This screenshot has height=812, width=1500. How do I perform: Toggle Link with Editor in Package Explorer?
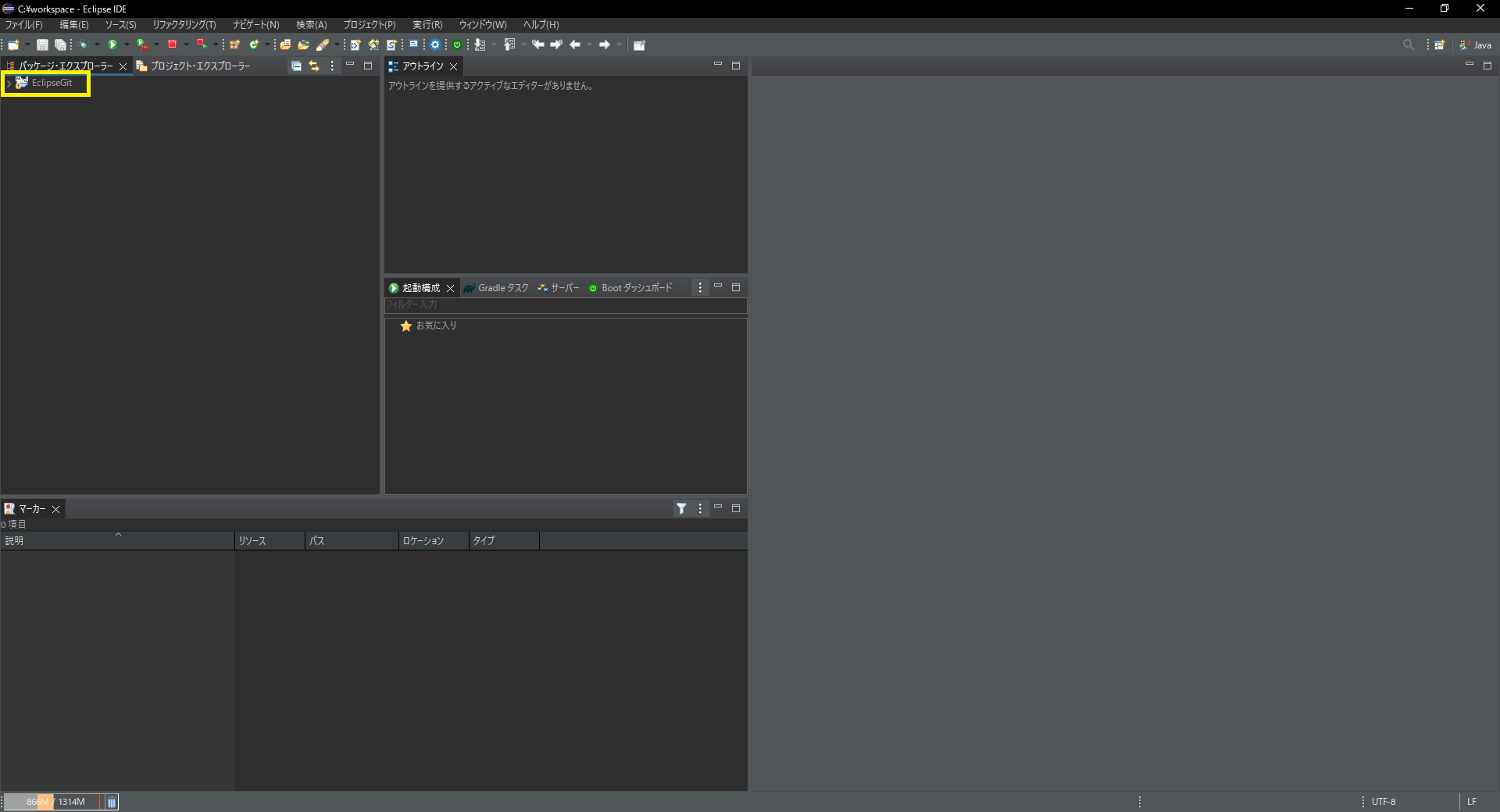pos(314,66)
